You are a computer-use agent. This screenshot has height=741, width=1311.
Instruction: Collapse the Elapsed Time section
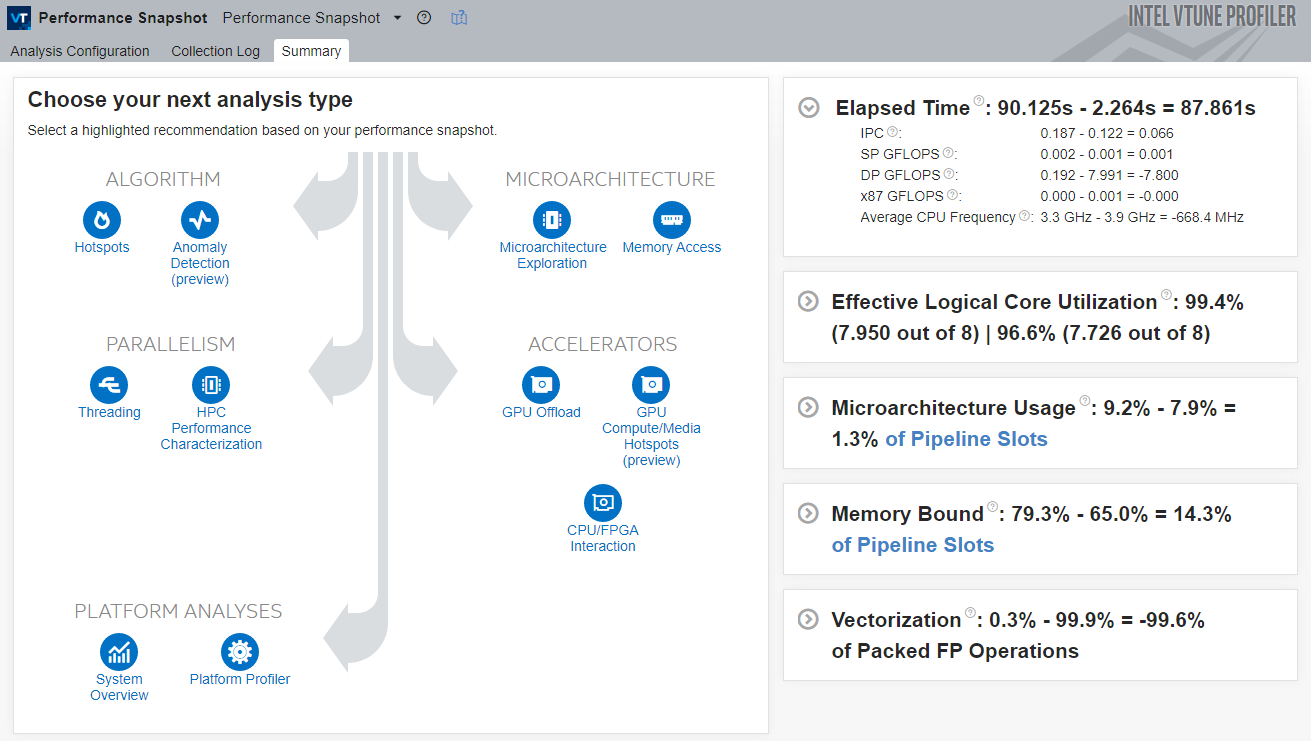tap(809, 108)
